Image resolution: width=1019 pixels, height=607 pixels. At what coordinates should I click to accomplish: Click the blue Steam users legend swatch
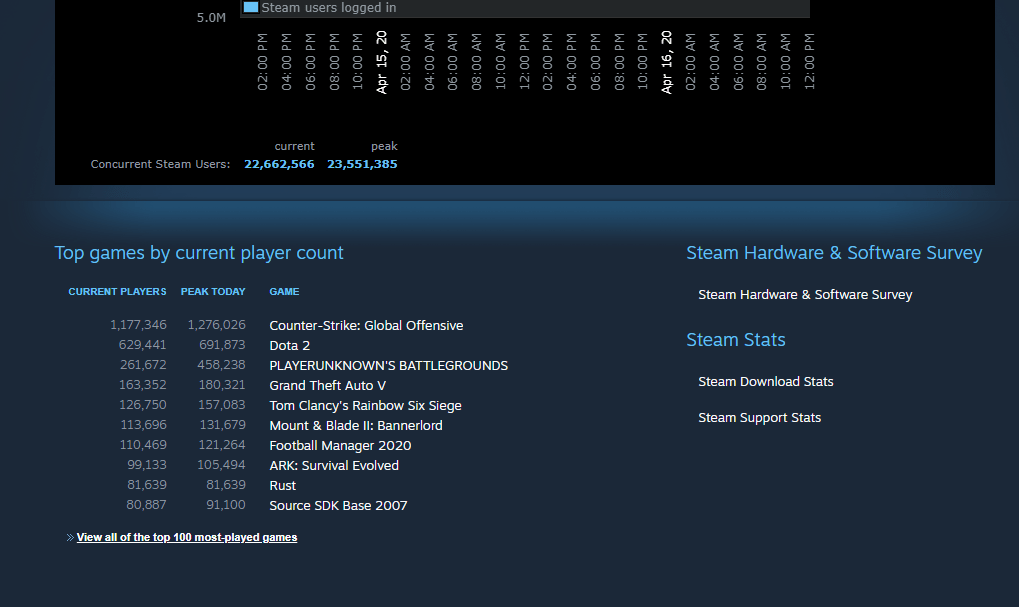pos(251,7)
